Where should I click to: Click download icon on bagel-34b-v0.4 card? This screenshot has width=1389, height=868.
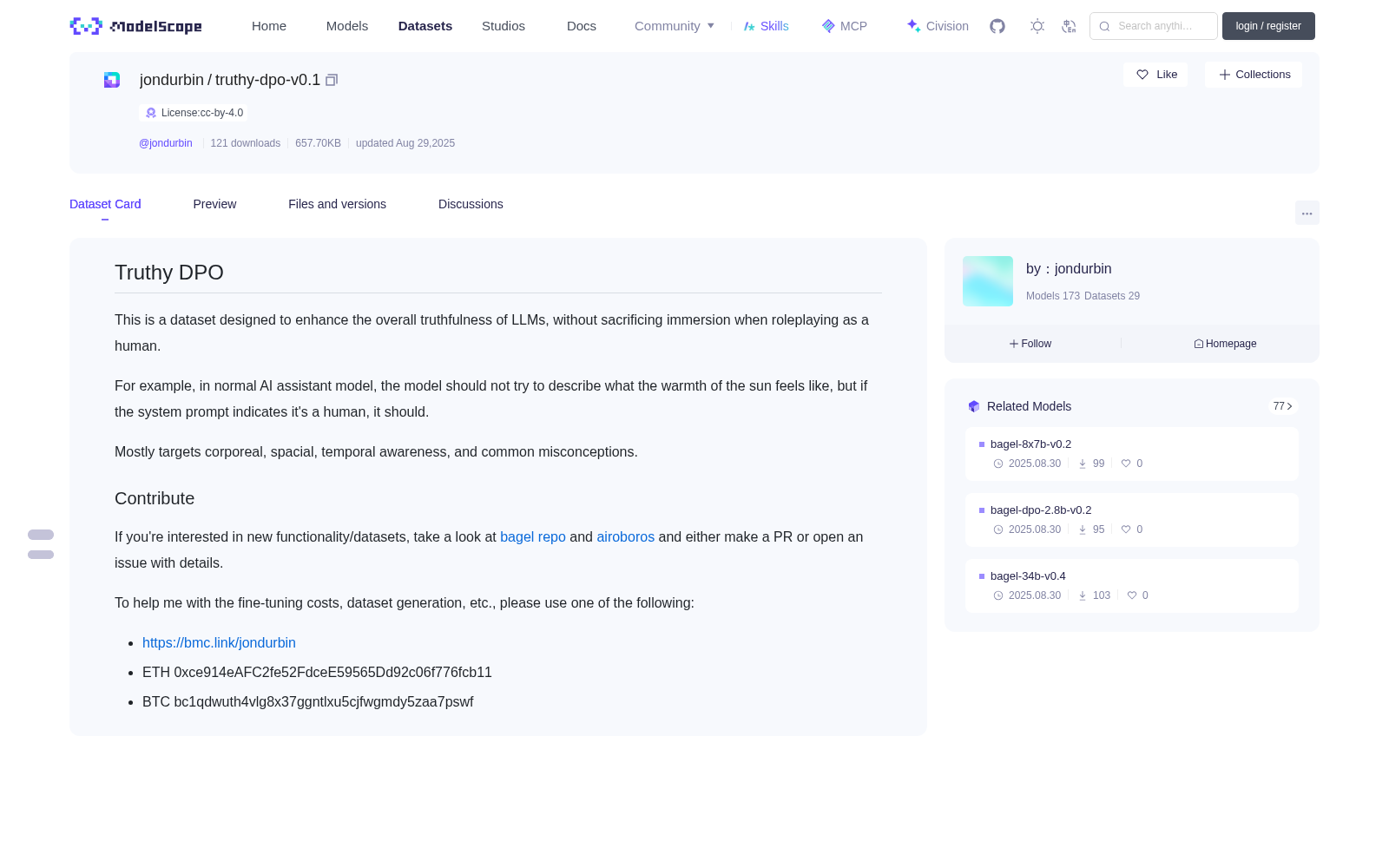[x=1083, y=595]
